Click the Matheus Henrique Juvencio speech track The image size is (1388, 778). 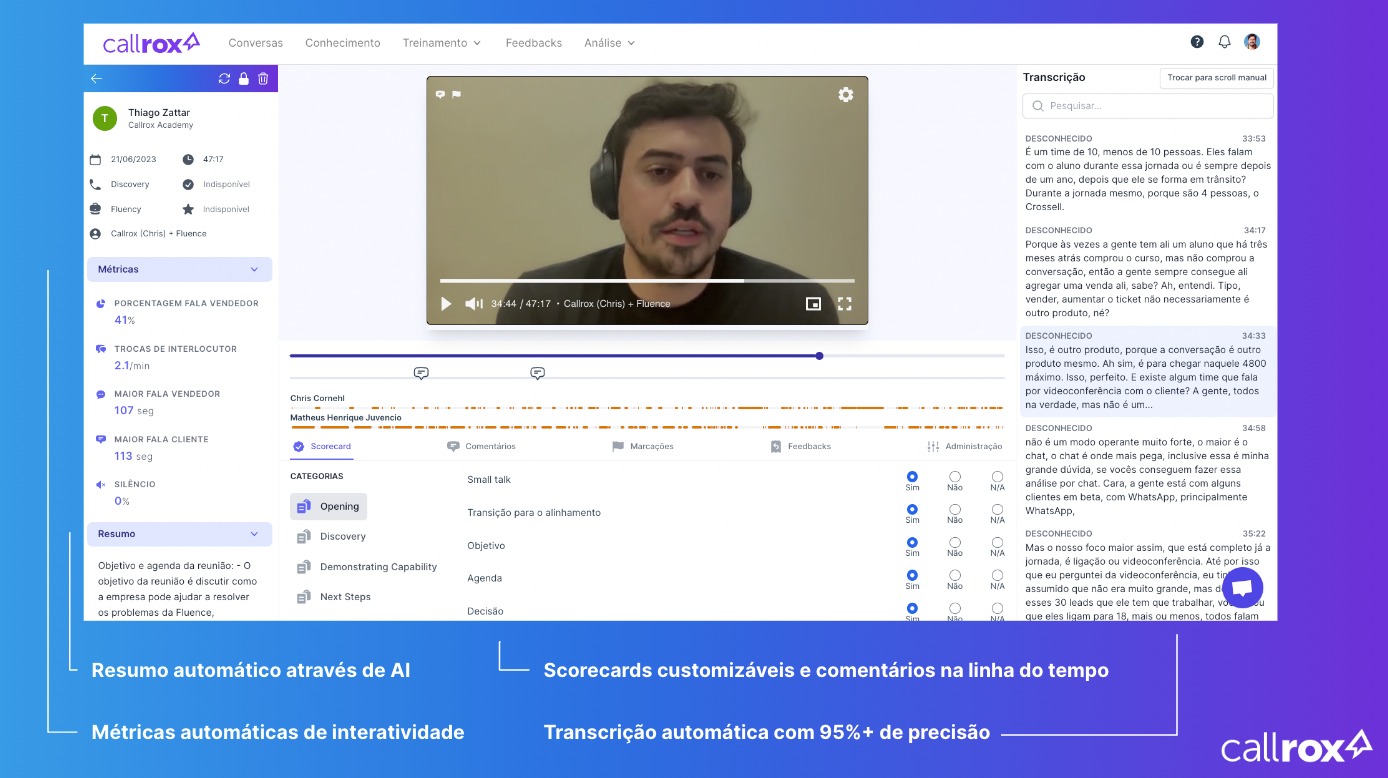click(x=647, y=428)
